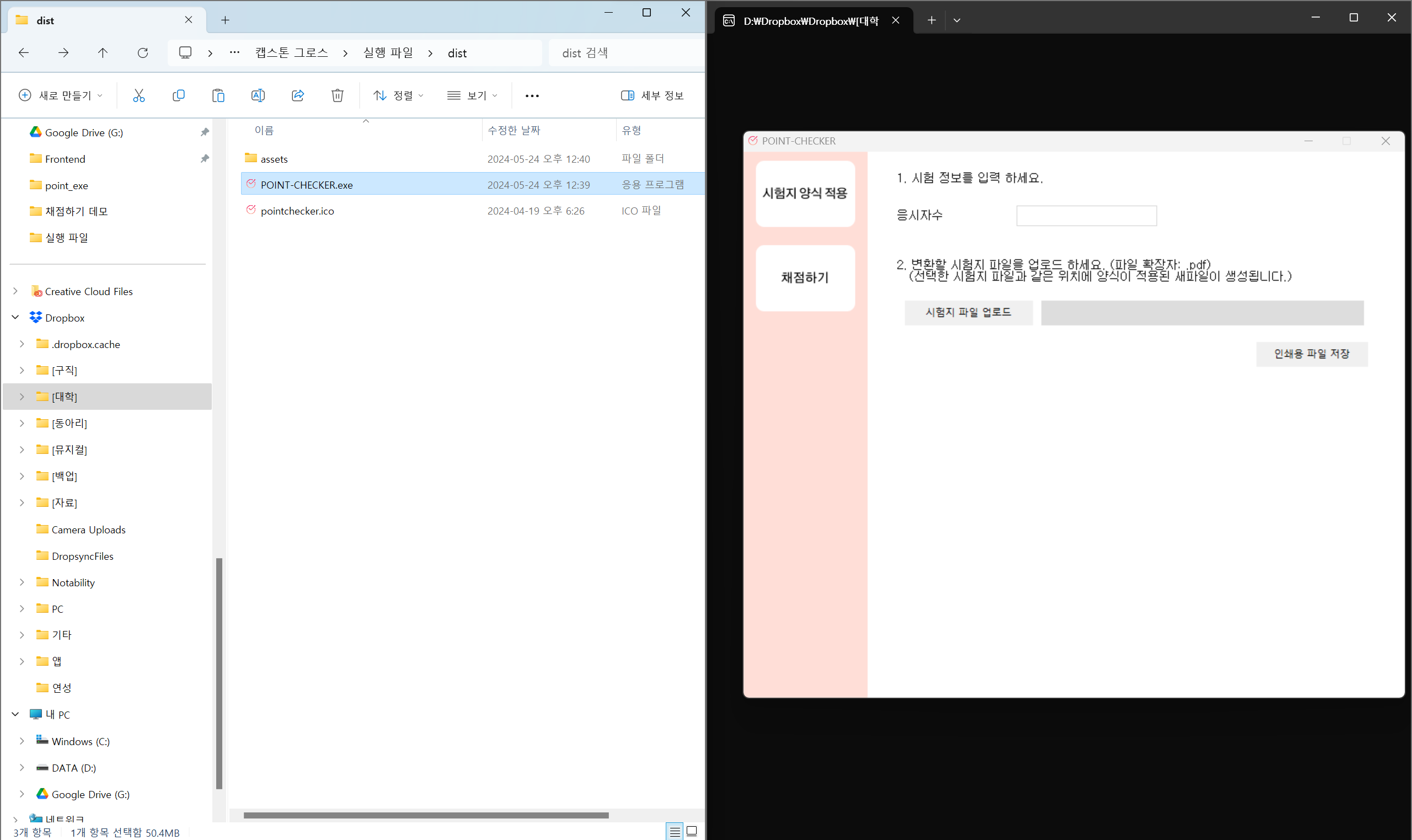Click the Copy icon in Explorer toolbar
1412x840 pixels.
(178, 95)
